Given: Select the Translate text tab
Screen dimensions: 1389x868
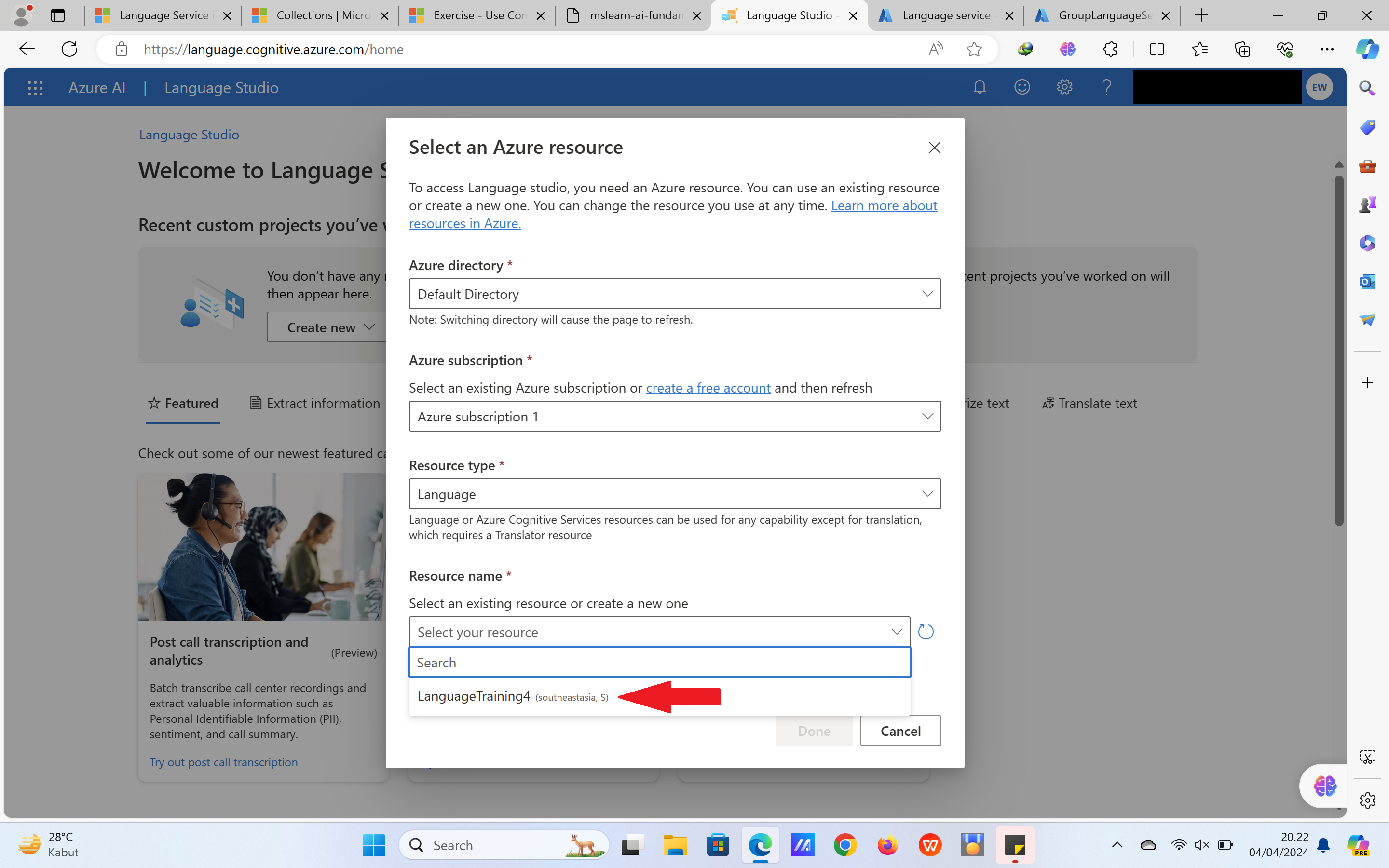Looking at the screenshot, I should click(1089, 404).
